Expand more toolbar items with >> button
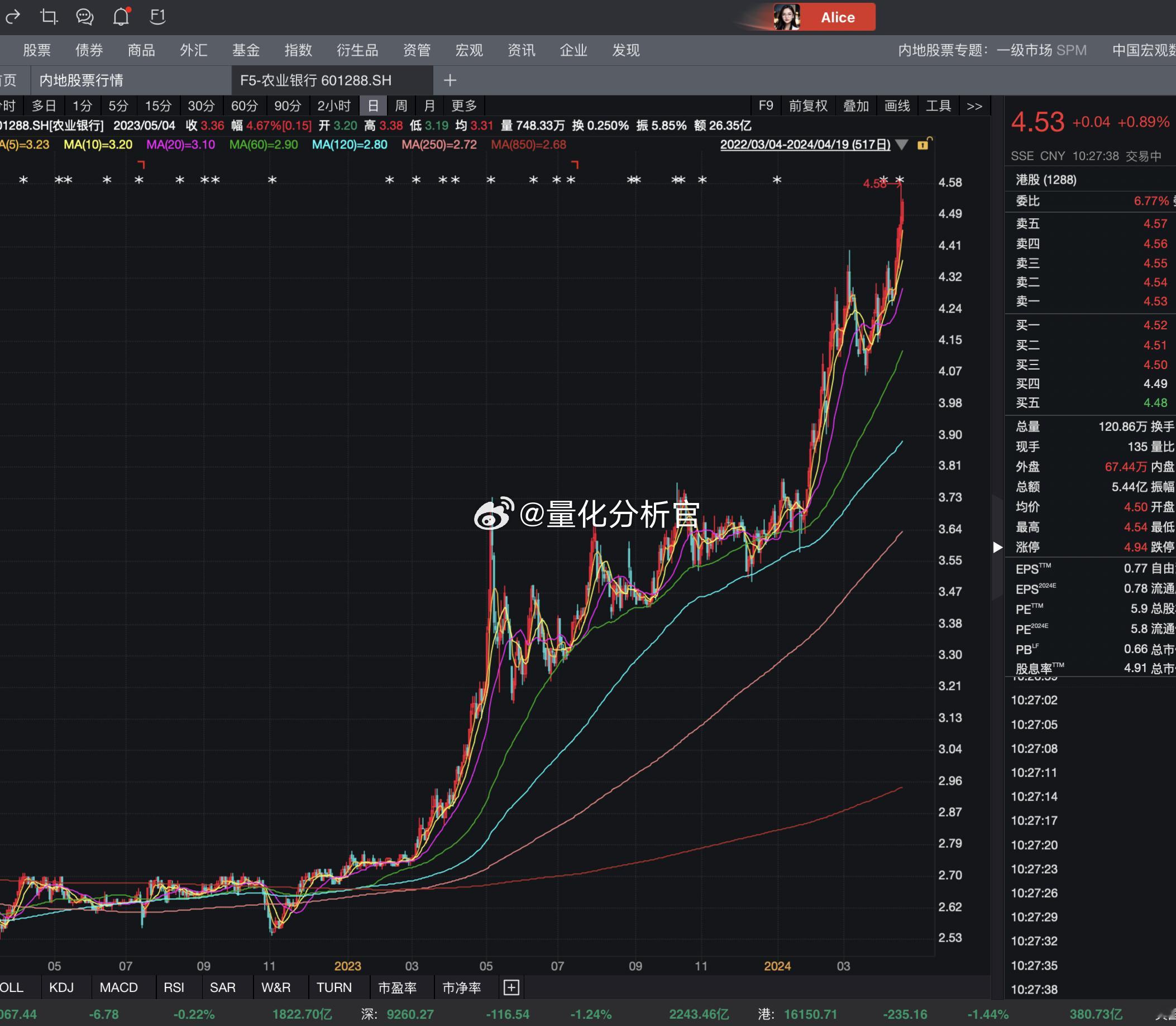 pyautogui.click(x=974, y=106)
